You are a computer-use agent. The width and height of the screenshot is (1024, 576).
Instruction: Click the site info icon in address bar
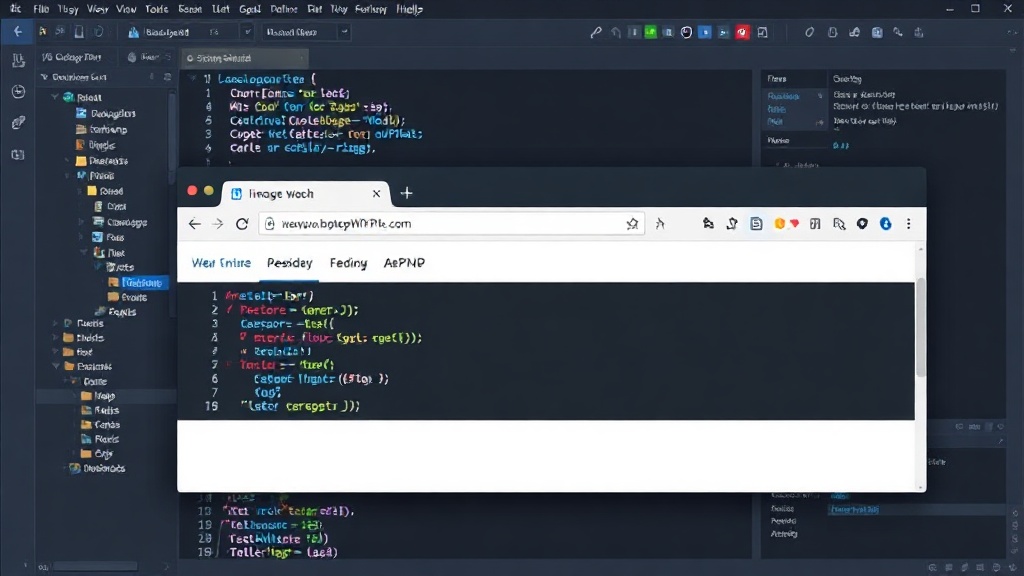pyautogui.click(x=270, y=223)
